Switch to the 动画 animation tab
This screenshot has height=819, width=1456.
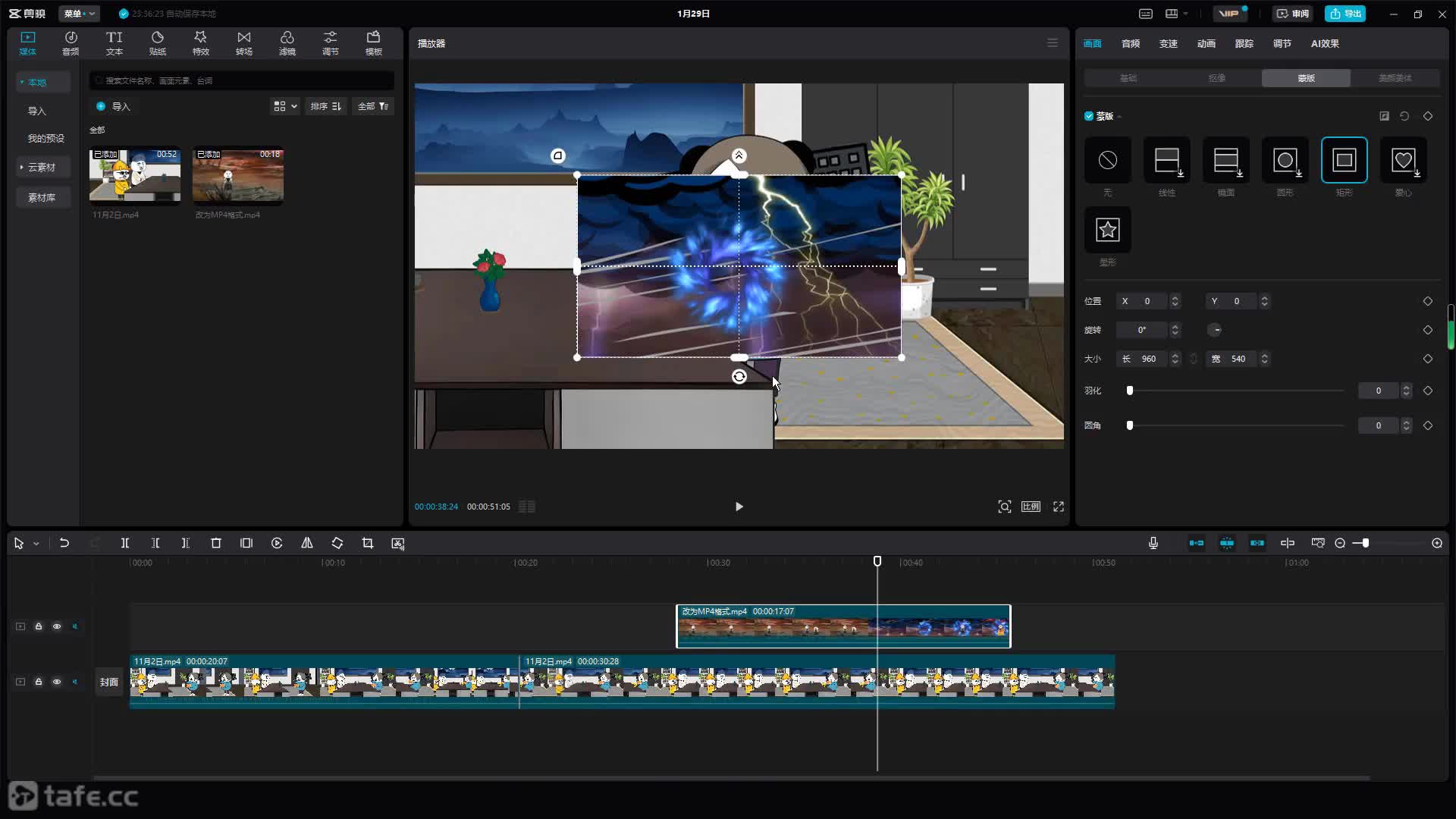1206,44
